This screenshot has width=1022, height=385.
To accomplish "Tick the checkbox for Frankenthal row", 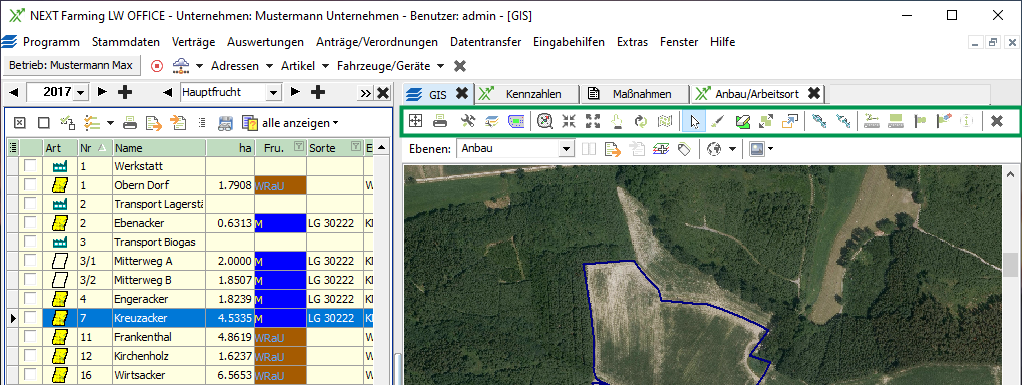I will (x=30, y=337).
